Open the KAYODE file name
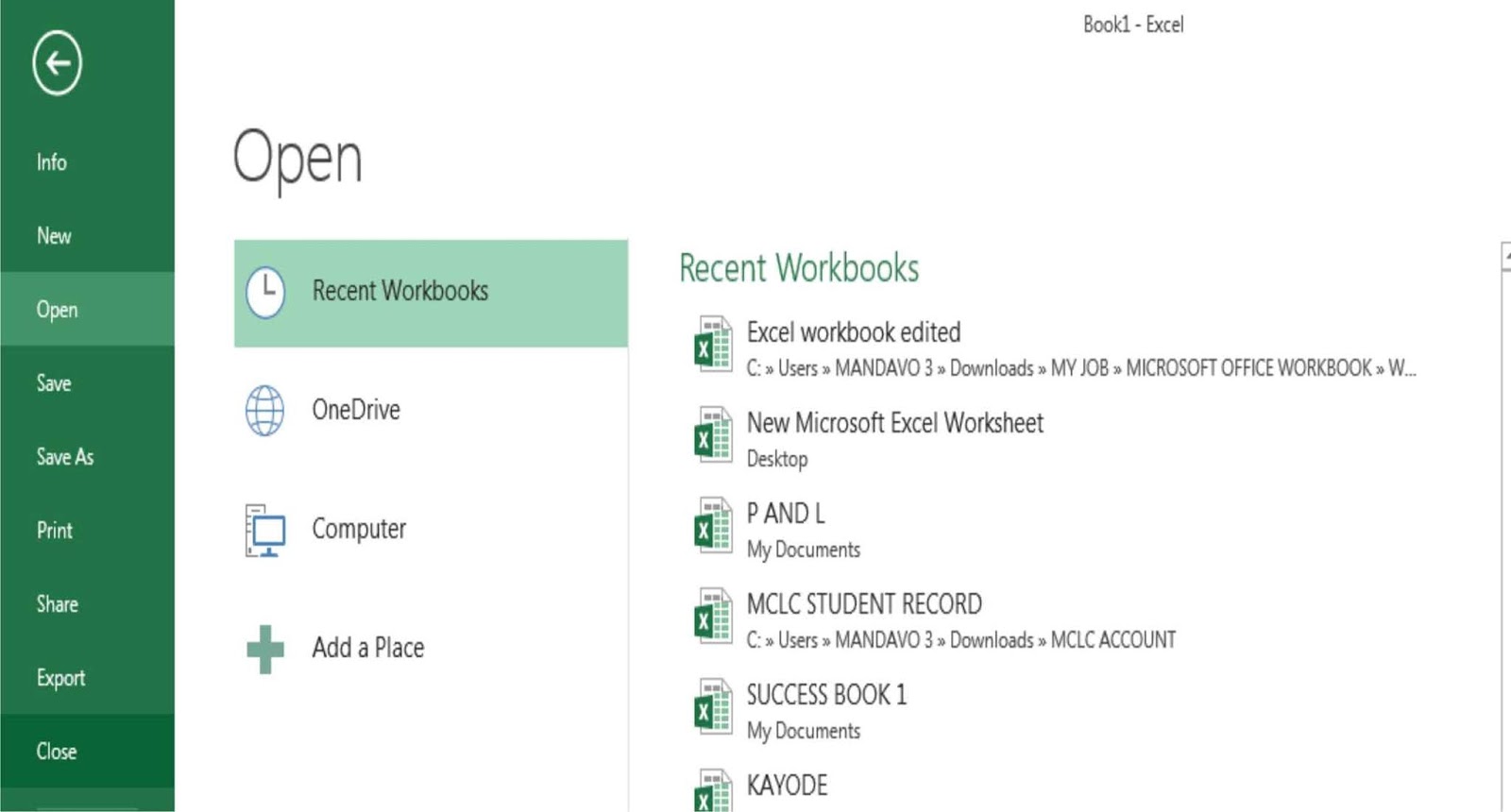The width and height of the screenshot is (1511, 812). pos(787,786)
